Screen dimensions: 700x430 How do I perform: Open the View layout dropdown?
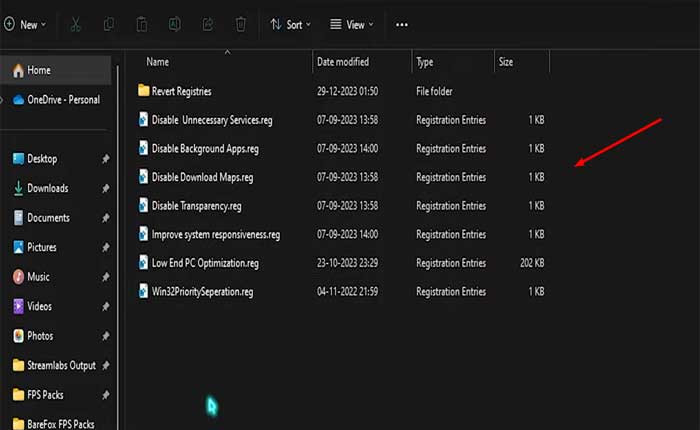tap(352, 24)
